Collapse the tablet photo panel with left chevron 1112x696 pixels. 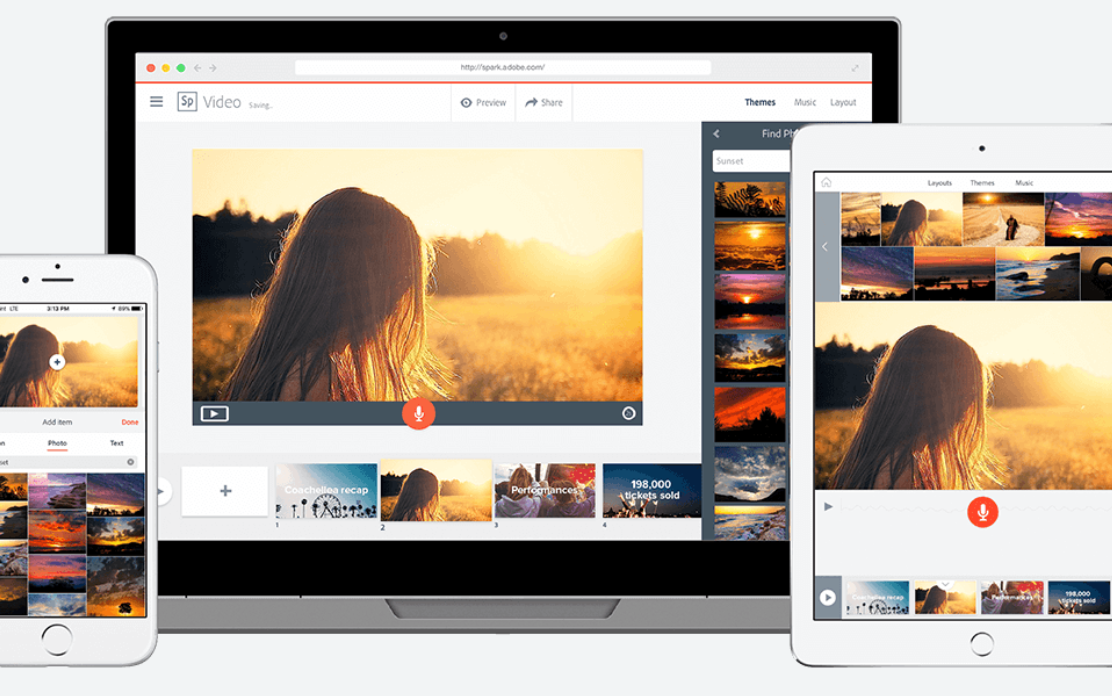[x=826, y=247]
